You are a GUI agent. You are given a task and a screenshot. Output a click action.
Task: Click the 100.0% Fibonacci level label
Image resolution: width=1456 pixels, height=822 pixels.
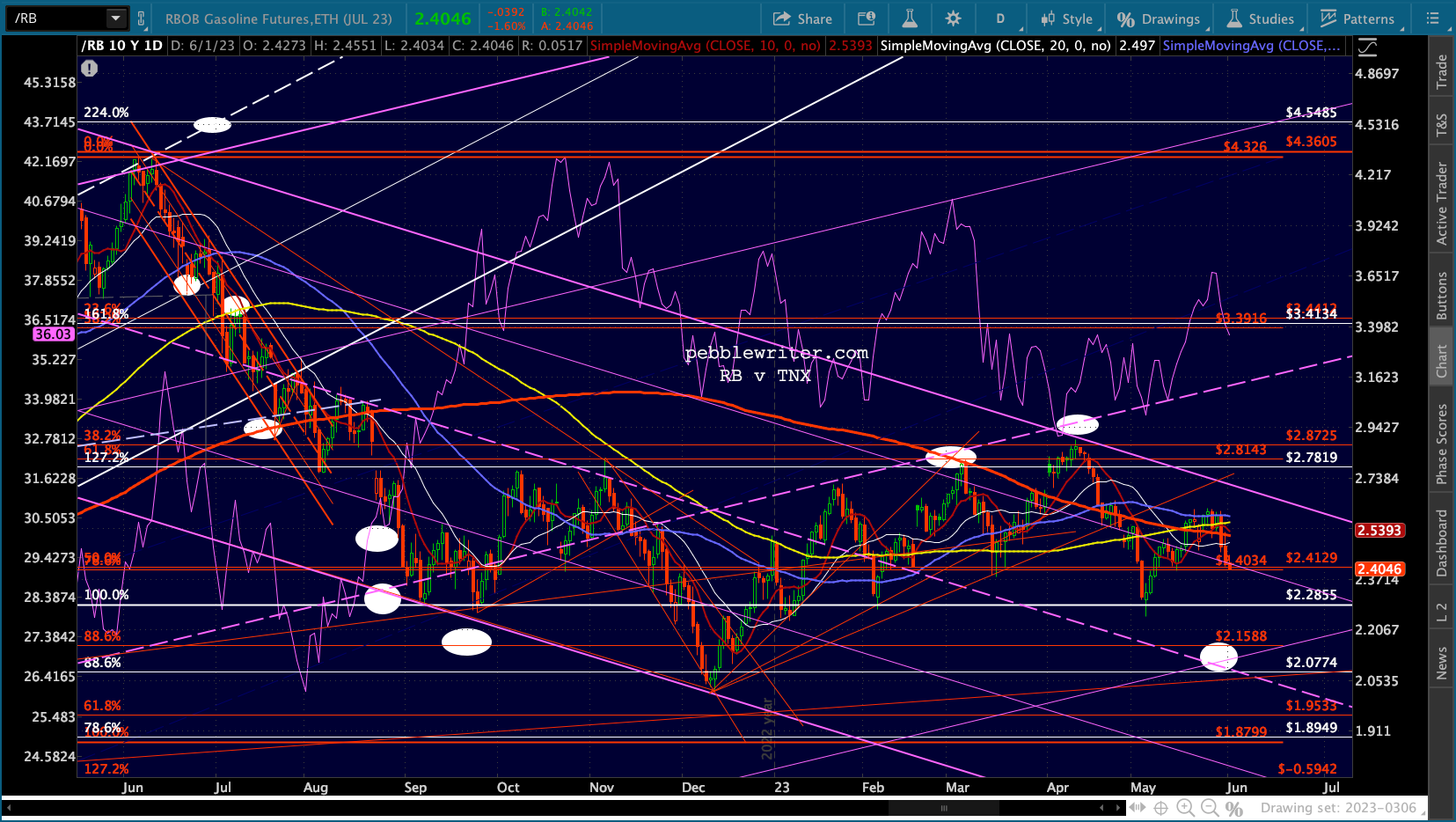(106, 595)
